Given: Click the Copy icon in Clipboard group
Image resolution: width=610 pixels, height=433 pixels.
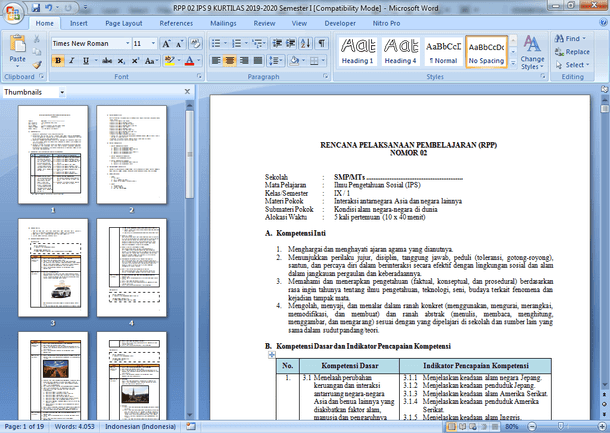Looking at the screenshot, I should (37, 52).
